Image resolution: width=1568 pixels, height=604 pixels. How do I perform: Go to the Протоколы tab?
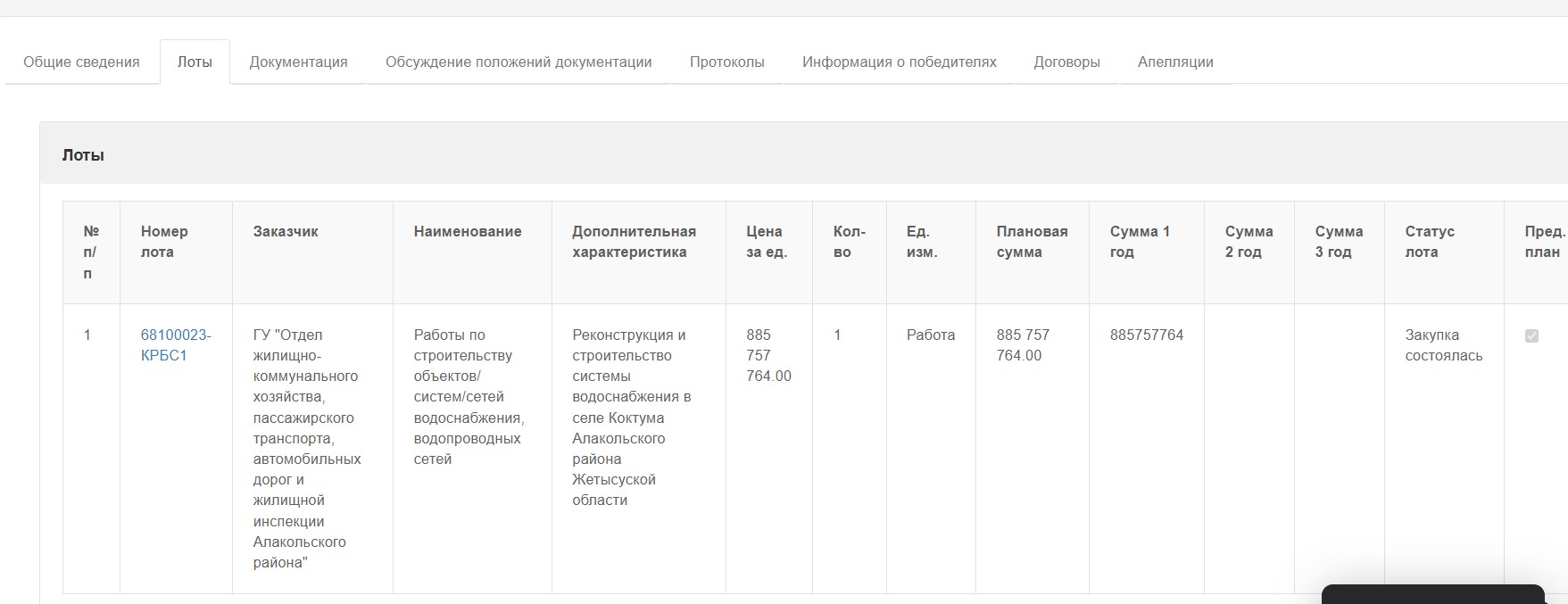click(726, 62)
